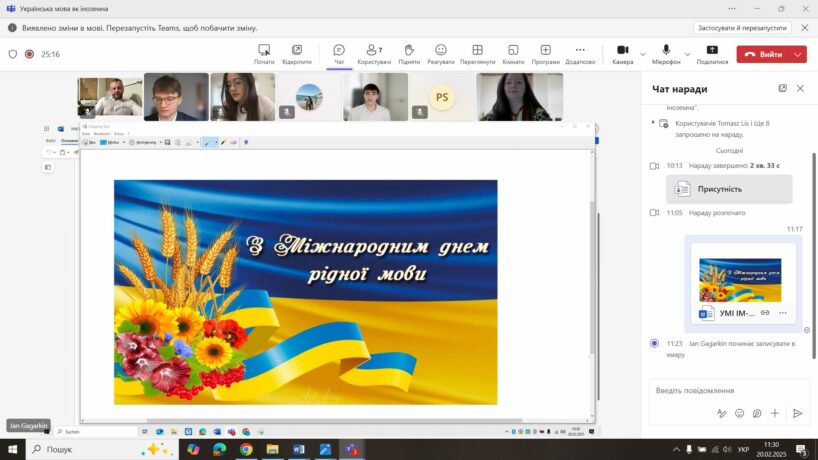Viewport: 818px width, 460px height.
Task: Send the chat message with arrow icon
Action: coord(797,413)
